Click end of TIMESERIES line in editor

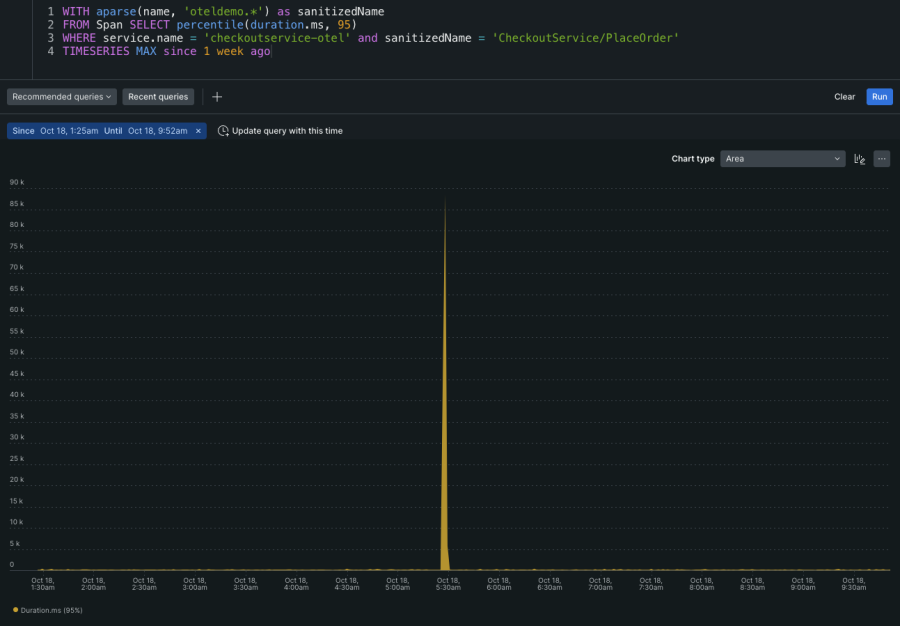271,51
